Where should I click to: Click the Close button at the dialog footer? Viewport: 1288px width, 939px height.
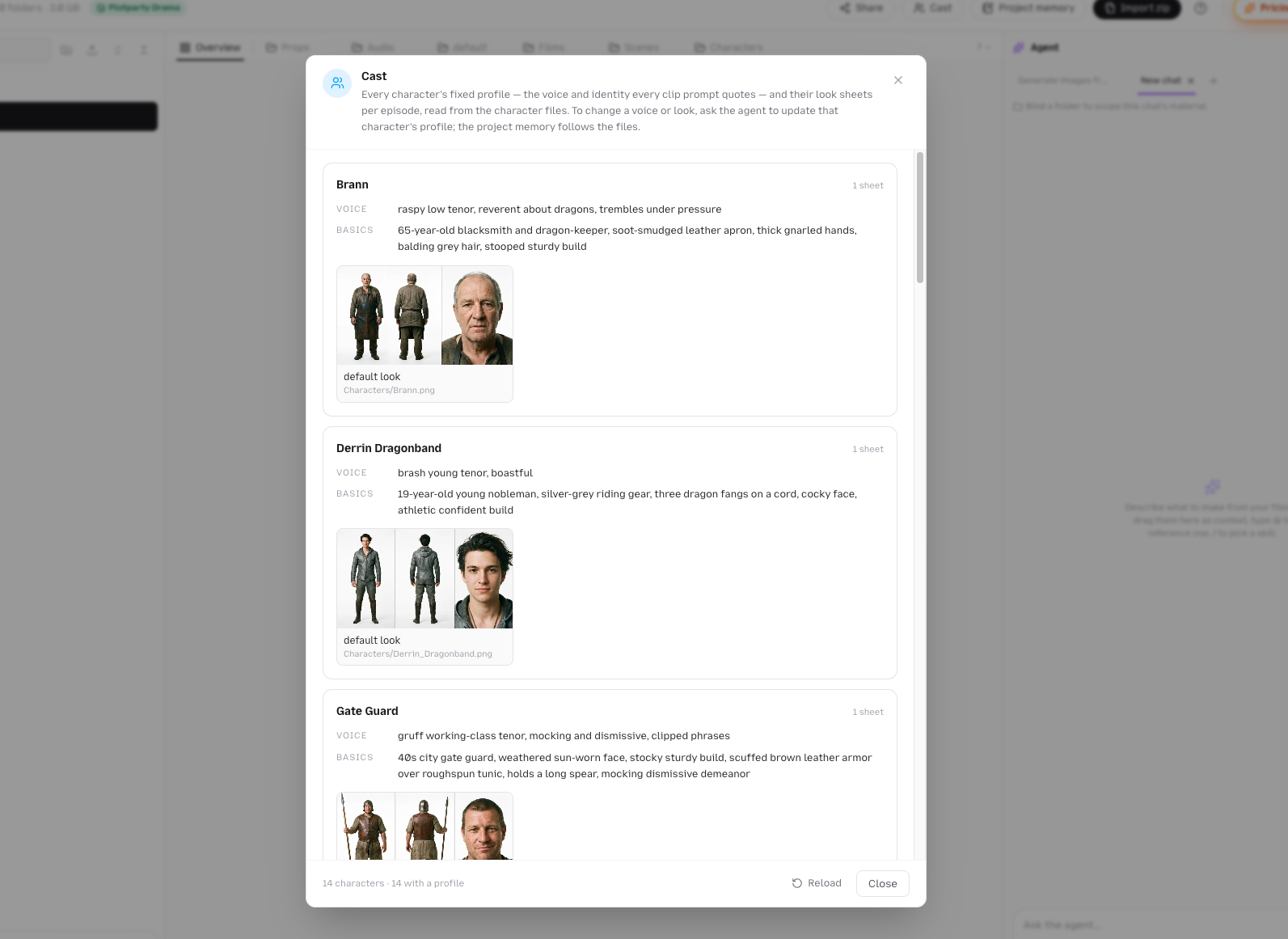pyautogui.click(x=882, y=883)
